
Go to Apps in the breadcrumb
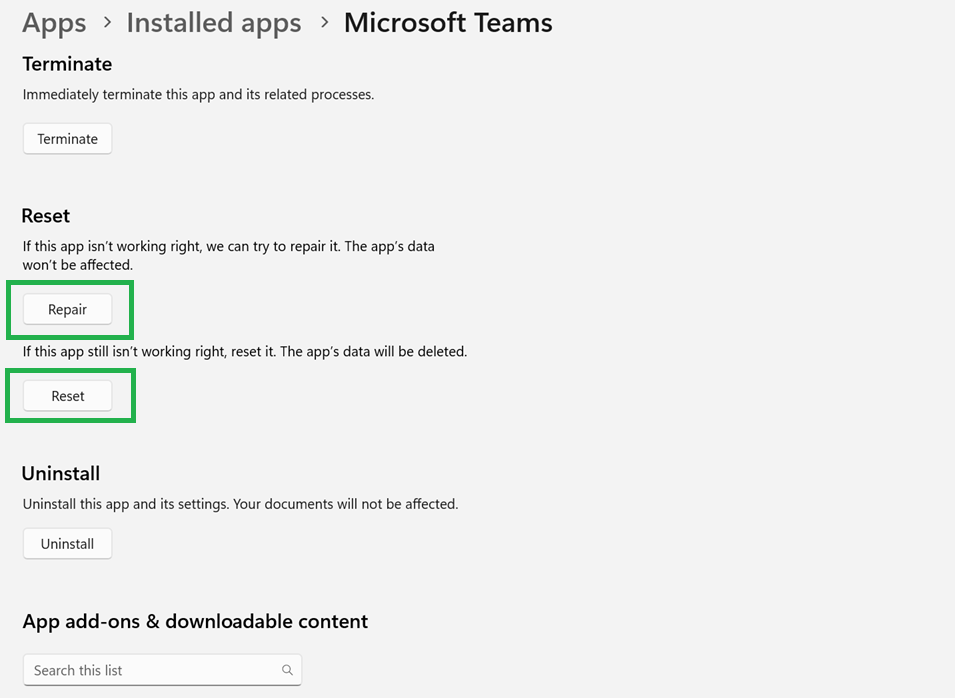tap(54, 23)
